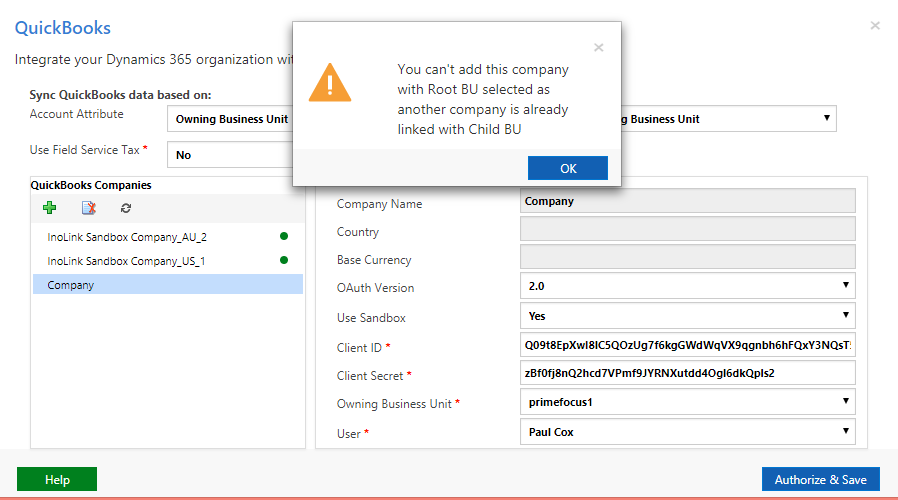Screen dimensions: 898x500
Task: Open the Use Field Service Tax dropdown
Action: (x=230, y=155)
